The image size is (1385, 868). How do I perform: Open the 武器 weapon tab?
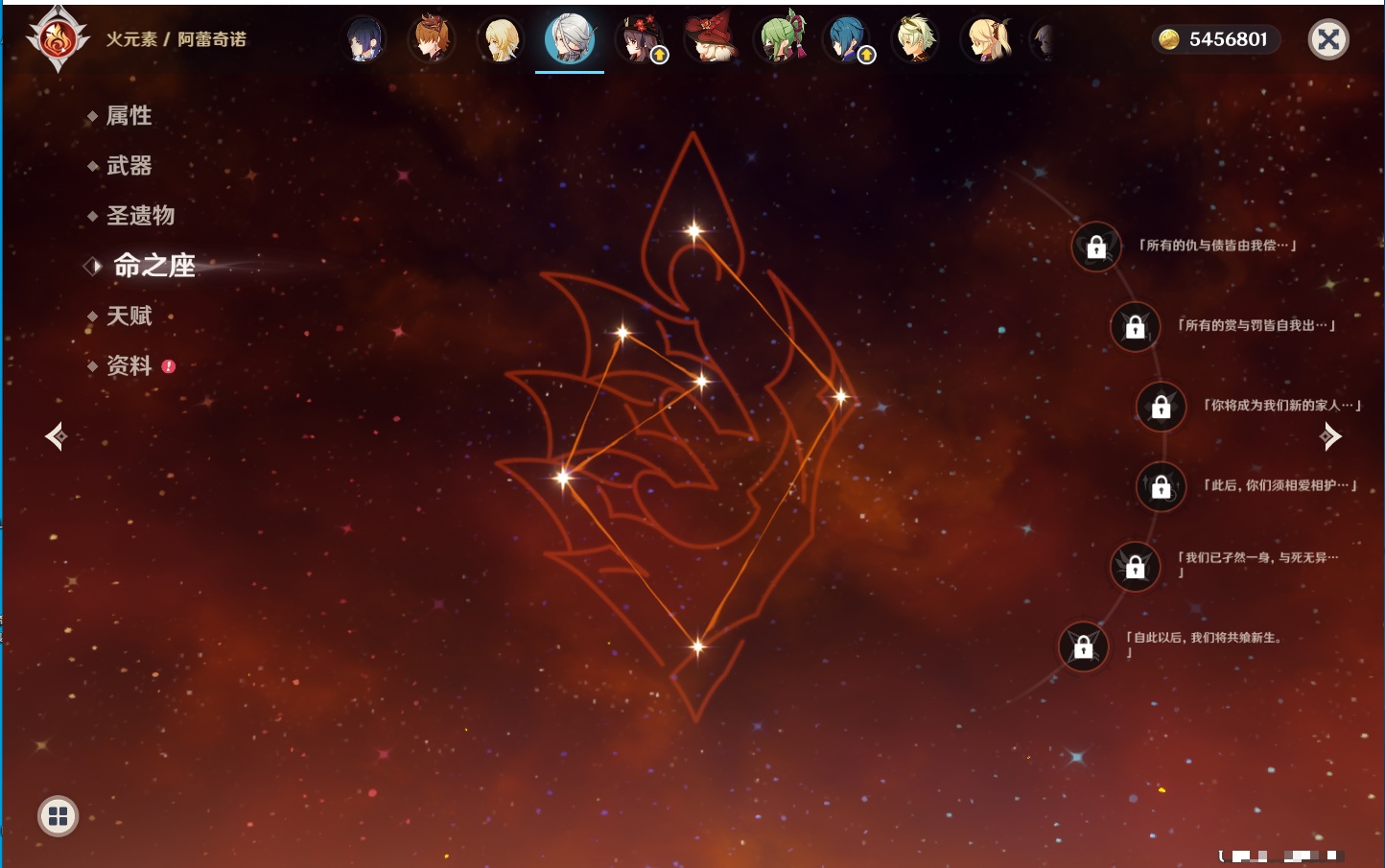[x=129, y=166]
